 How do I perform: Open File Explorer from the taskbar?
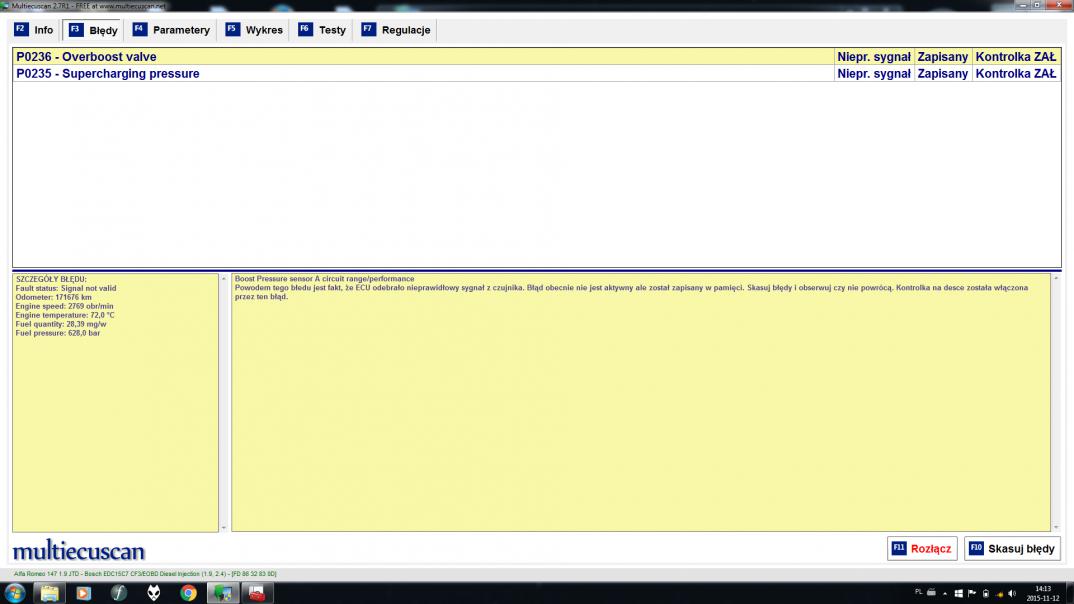(x=49, y=593)
